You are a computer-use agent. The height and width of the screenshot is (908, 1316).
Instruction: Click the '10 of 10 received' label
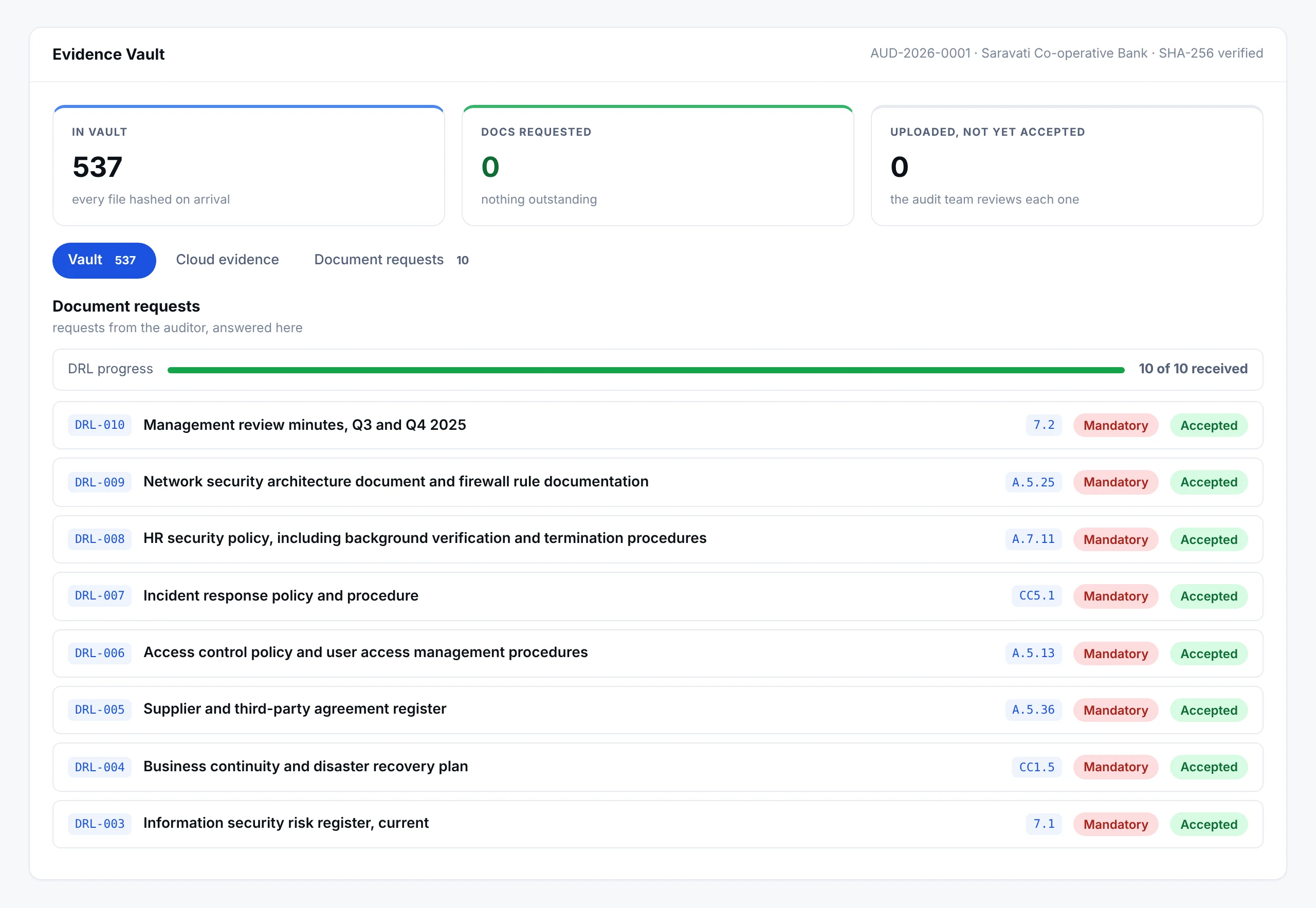click(1193, 369)
